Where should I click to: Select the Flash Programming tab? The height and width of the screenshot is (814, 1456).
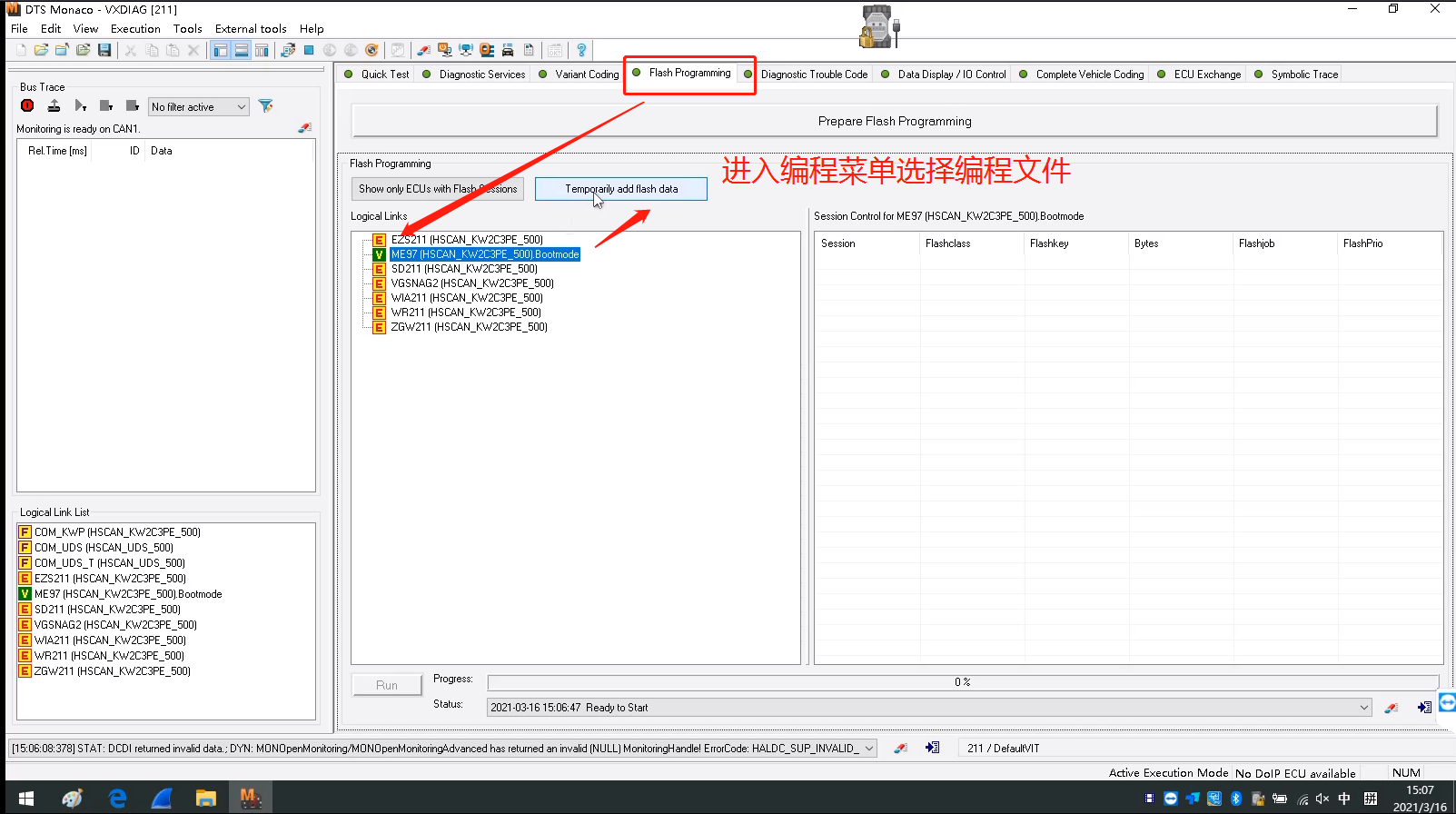682,73
